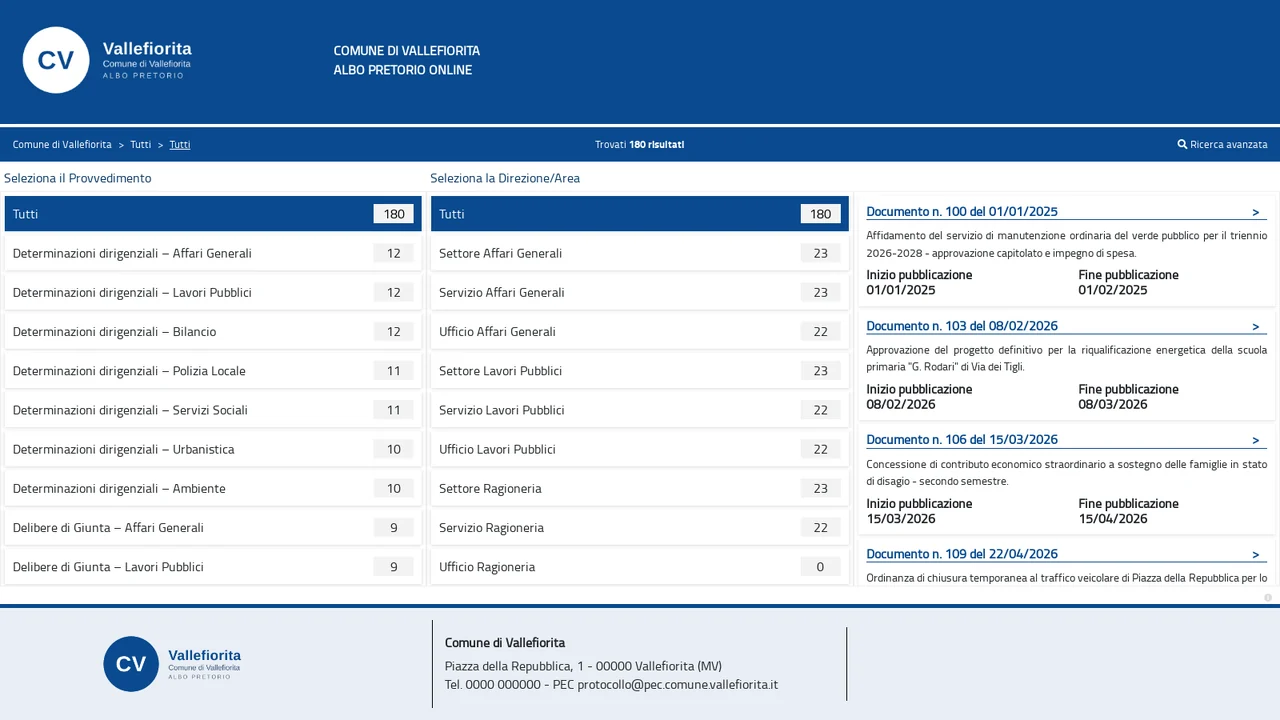Screen dimensions: 1280x720
Task: Filter by Determinazioni dirigenziali – Ambiente
Action: [213, 488]
